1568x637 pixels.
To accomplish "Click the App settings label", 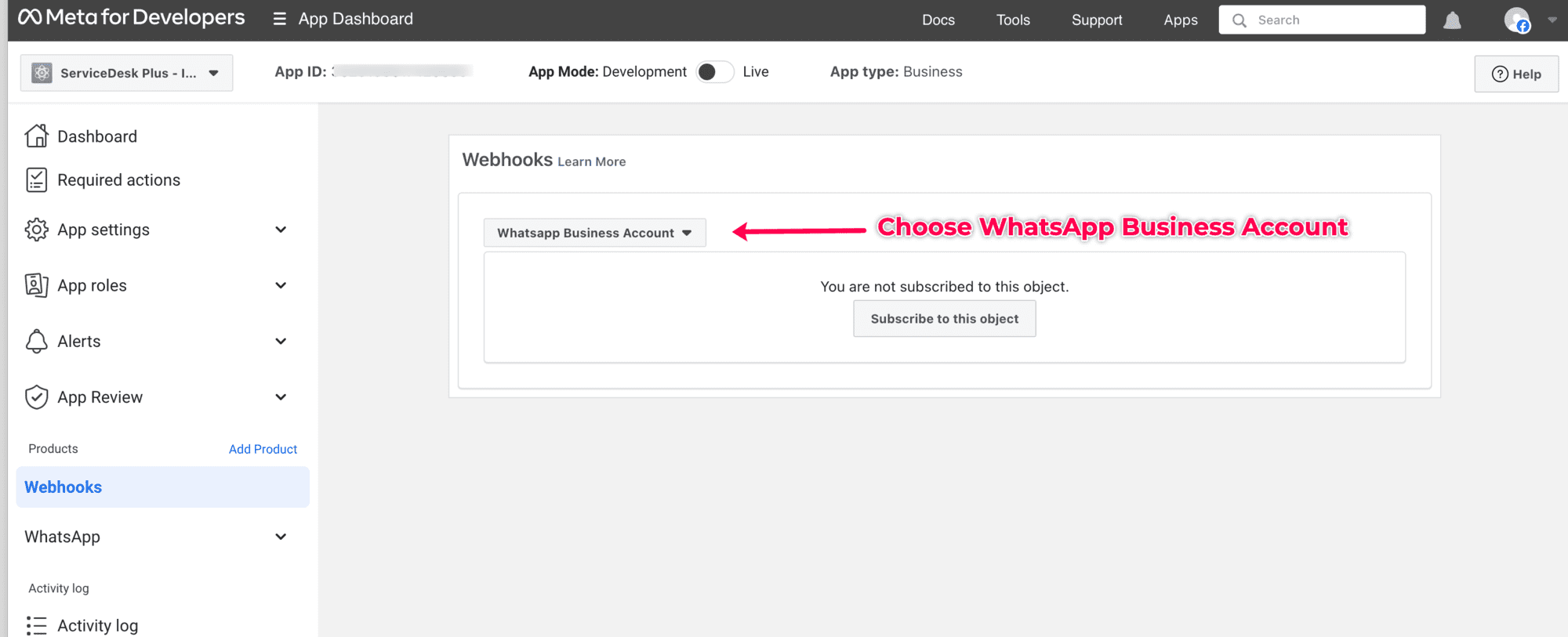I will [x=103, y=230].
